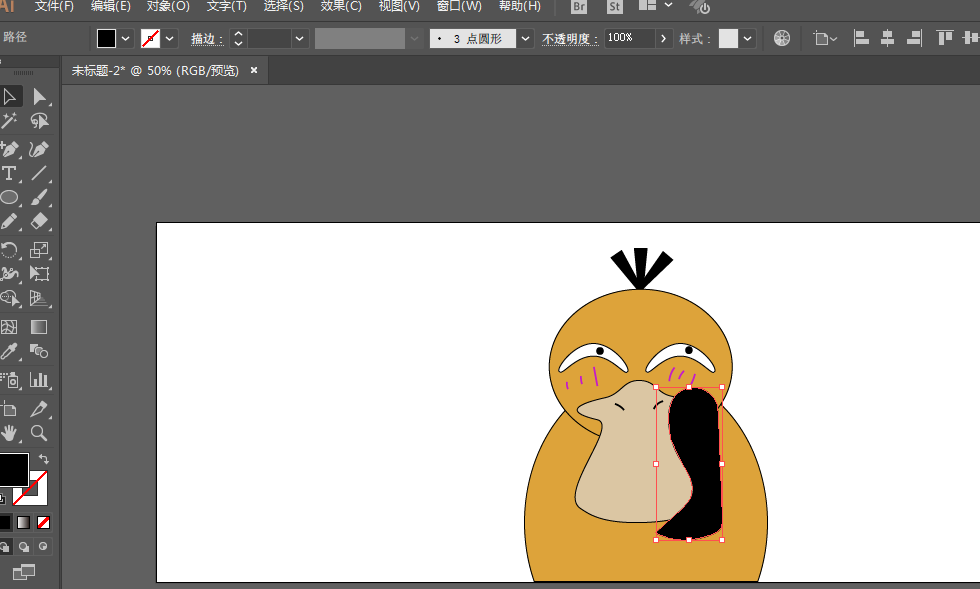Viewport: 980px width, 589px height.
Task: Select the Ellipse tool
Action: click(10, 198)
